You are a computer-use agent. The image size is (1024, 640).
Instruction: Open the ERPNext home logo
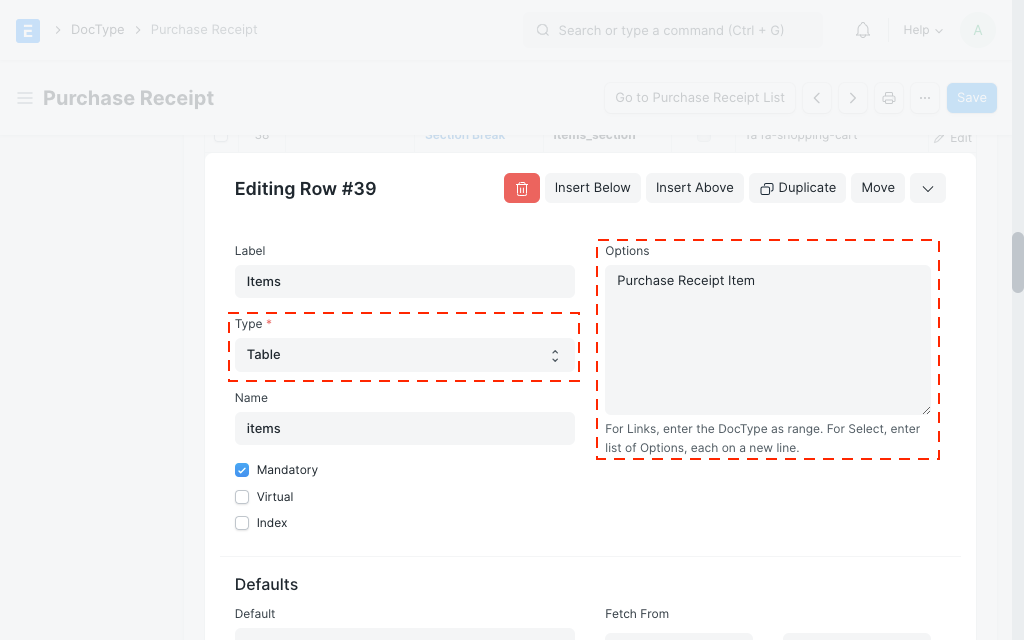28,30
